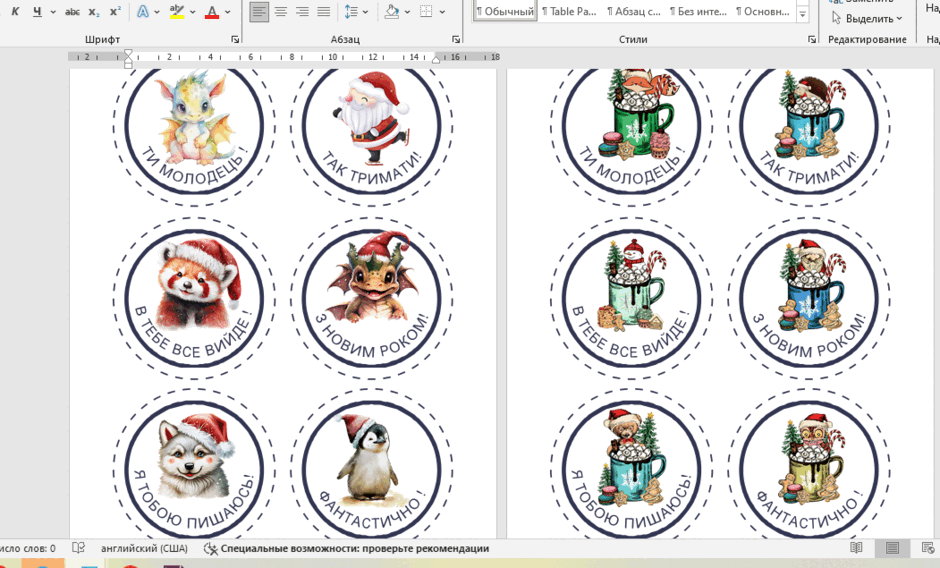Justify paragraph text alignment

tap(324, 11)
